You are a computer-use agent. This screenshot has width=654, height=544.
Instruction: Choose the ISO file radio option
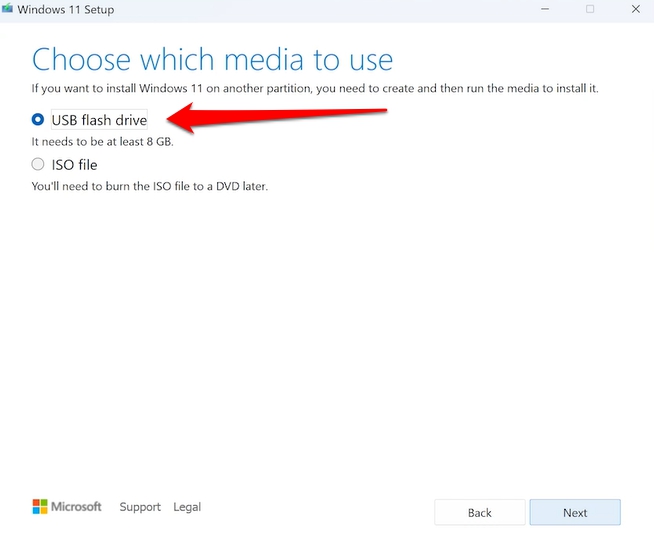point(38,164)
